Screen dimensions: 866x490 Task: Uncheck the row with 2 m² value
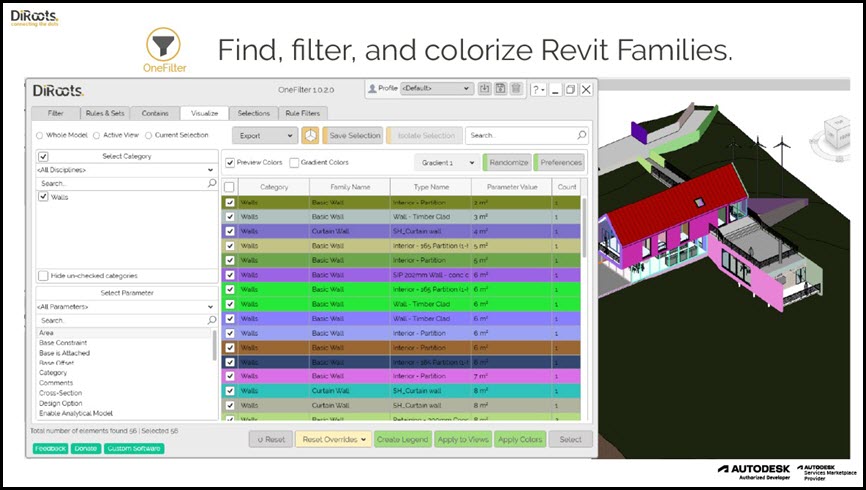point(230,203)
